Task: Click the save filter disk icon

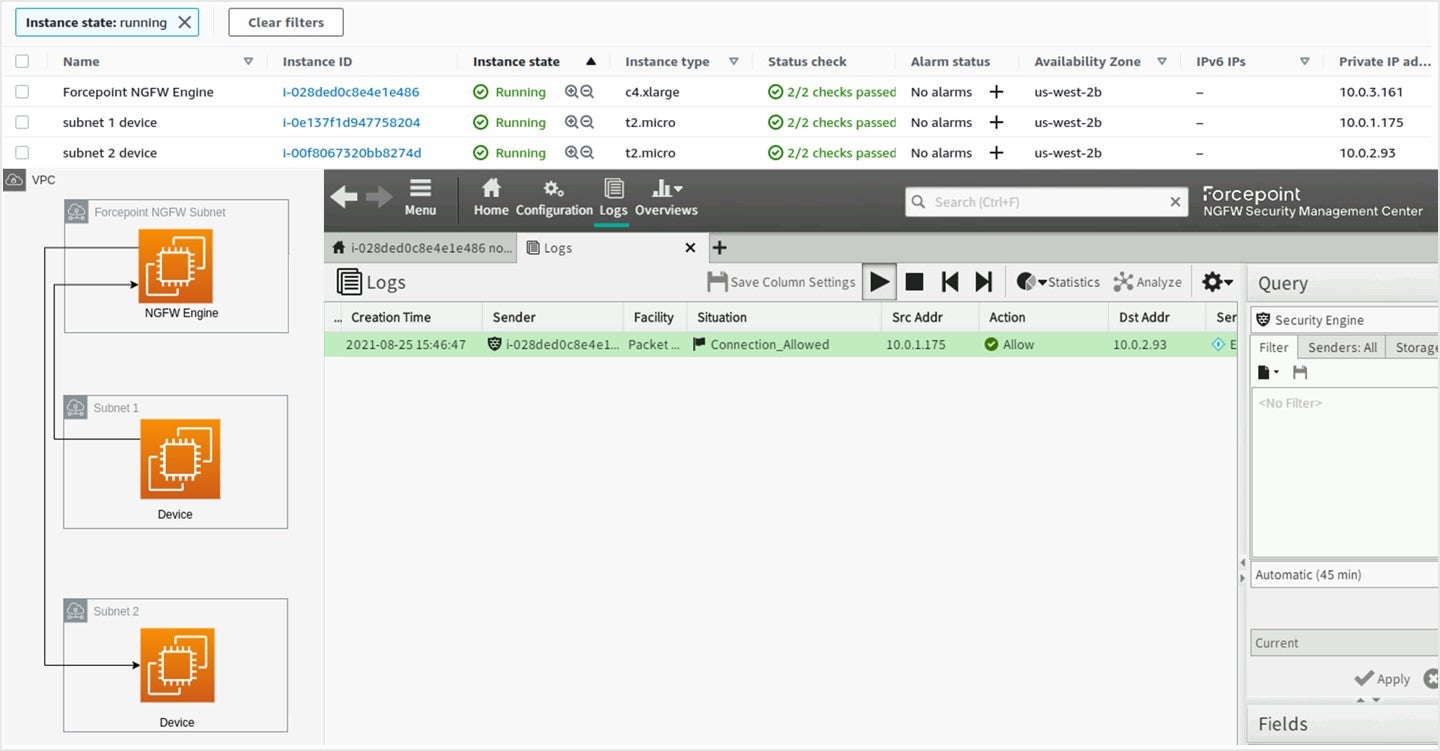Action: click(1300, 372)
